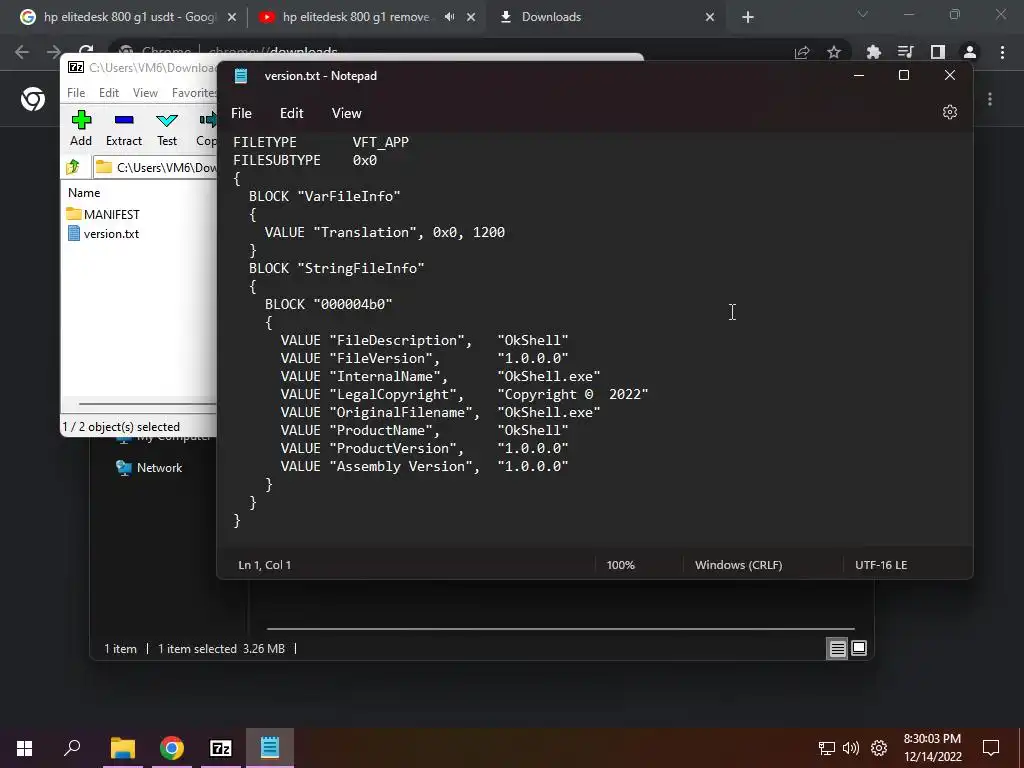Open Chrome from taskbar
The image size is (1024, 768).
[172, 748]
